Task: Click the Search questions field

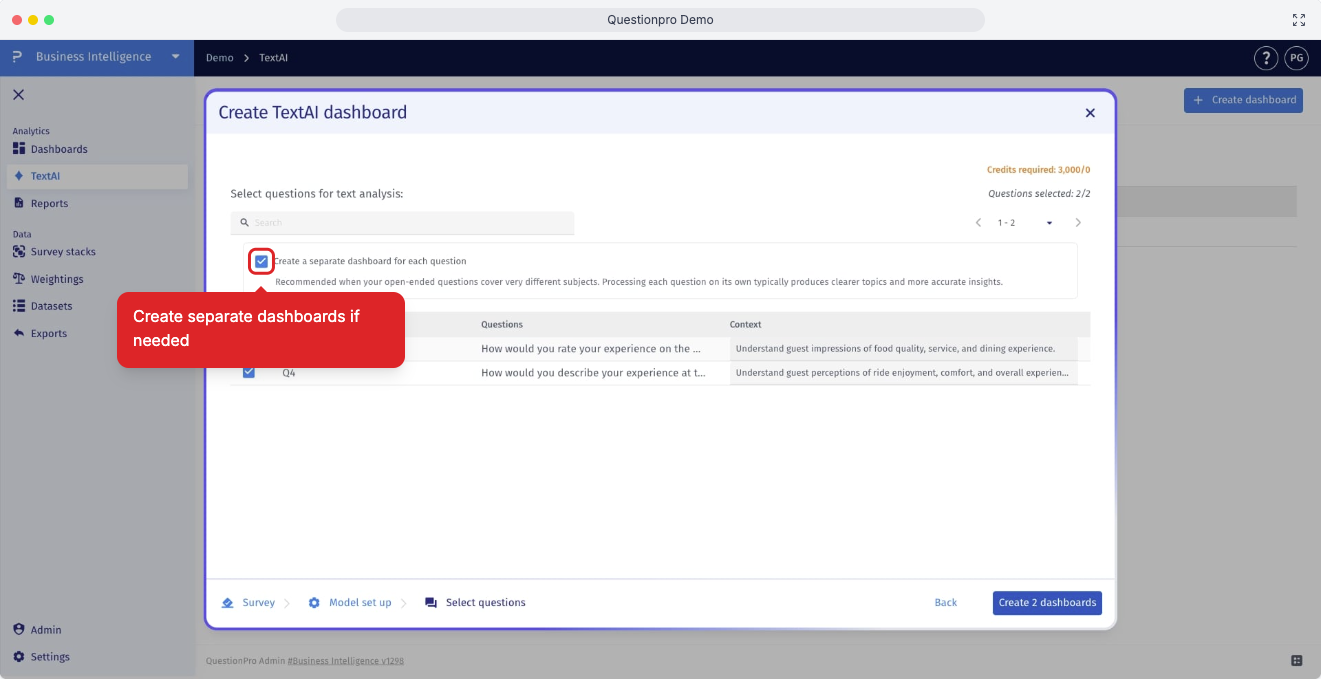Action: [x=402, y=223]
